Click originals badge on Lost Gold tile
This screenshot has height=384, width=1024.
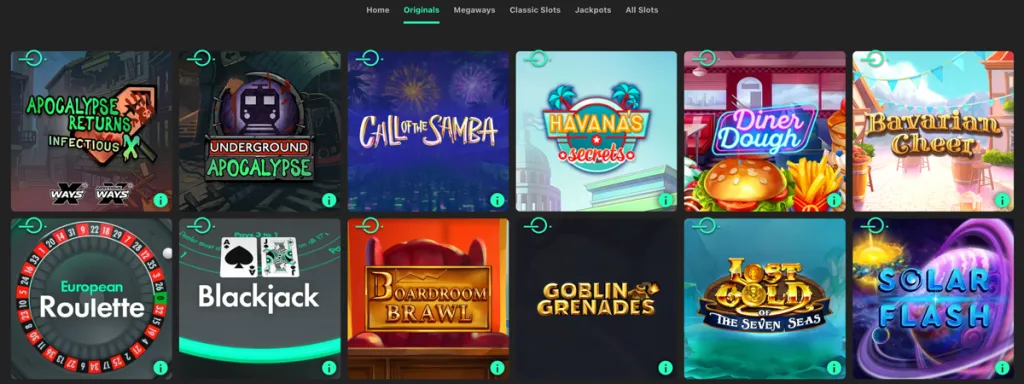pos(705,226)
